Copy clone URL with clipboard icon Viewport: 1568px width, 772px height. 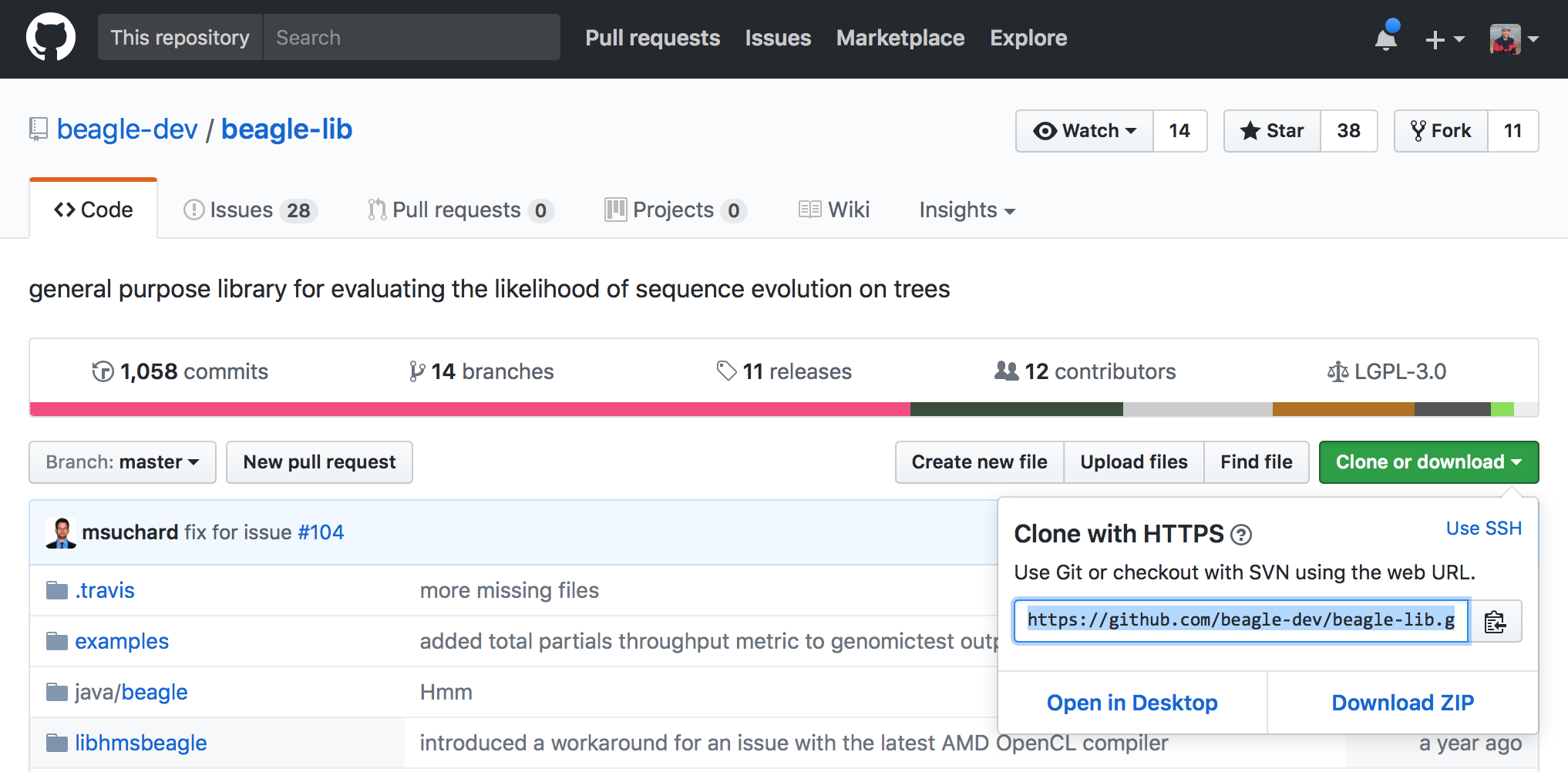tap(1495, 621)
